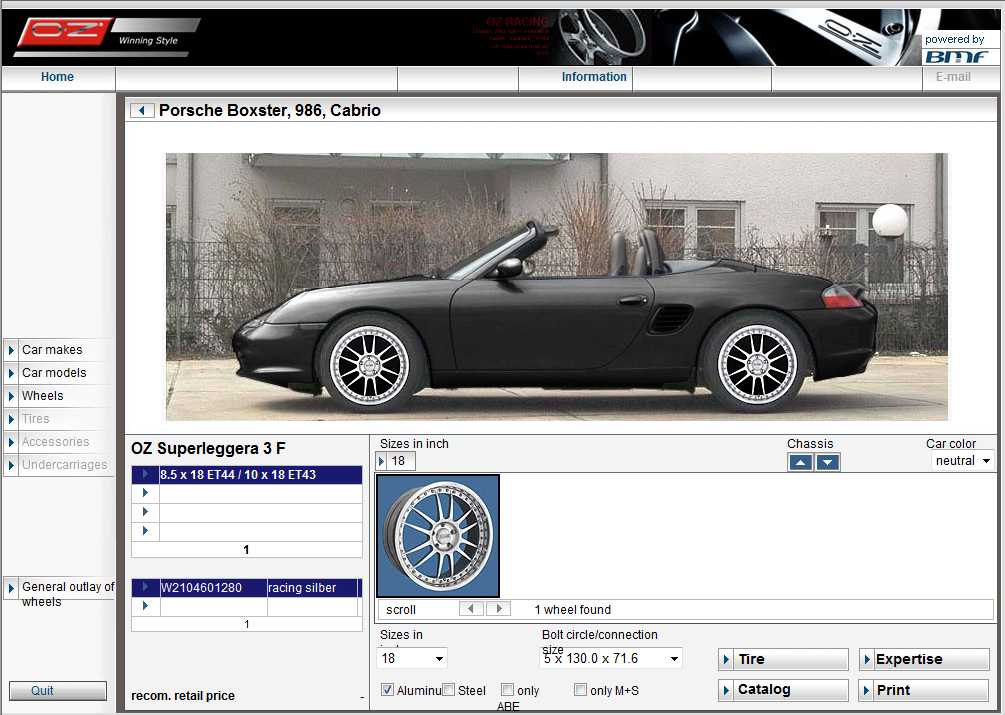Image resolution: width=1005 pixels, height=715 pixels.
Task: Open the Car color neutral dropdown
Action: [962, 461]
